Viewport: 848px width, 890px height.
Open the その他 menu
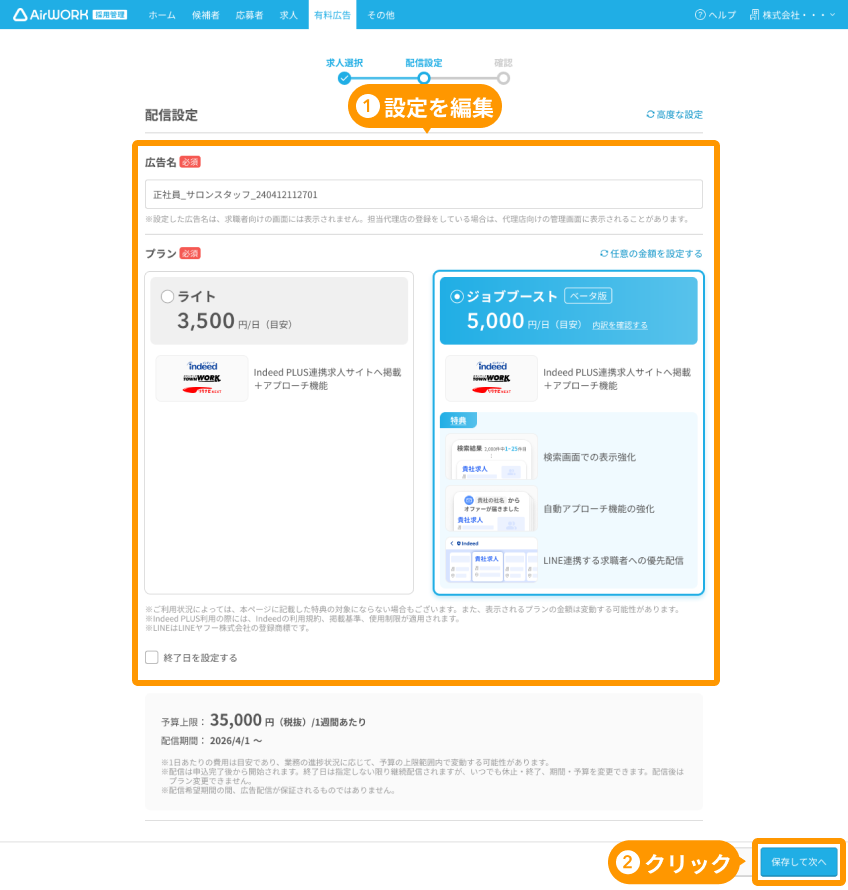point(381,15)
